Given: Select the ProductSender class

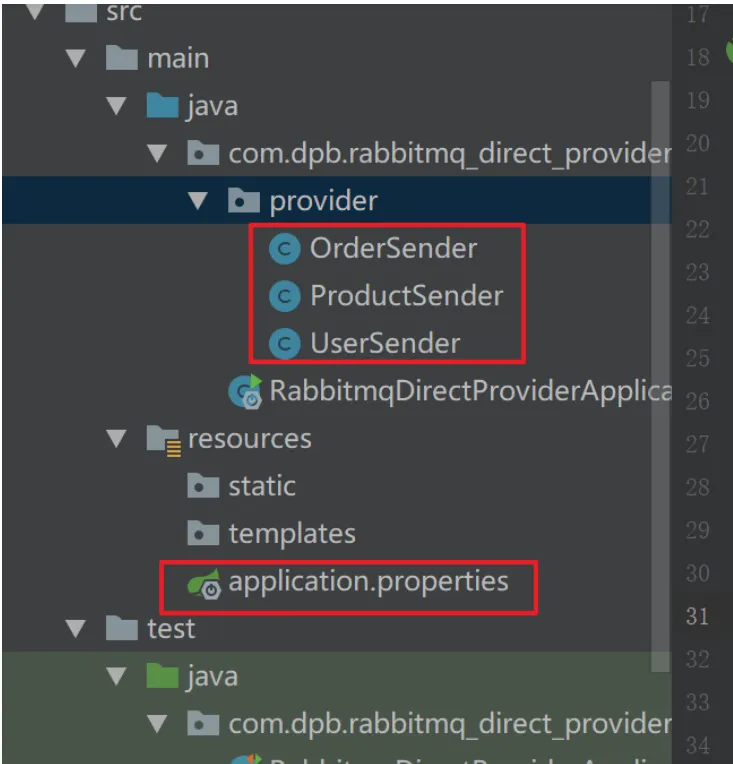Looking at the screenshot, I should [406, 296].
